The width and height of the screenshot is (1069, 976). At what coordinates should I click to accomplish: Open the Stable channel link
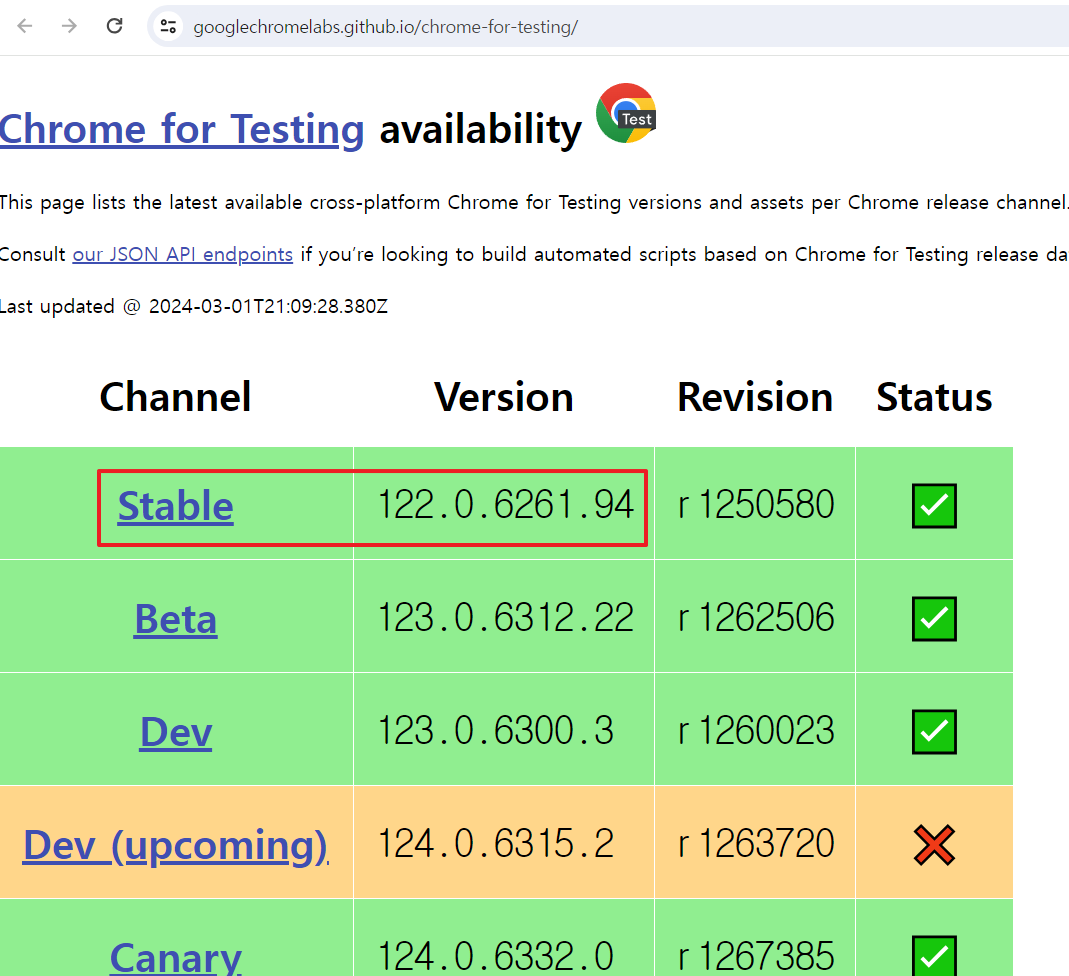coord(176,506)
